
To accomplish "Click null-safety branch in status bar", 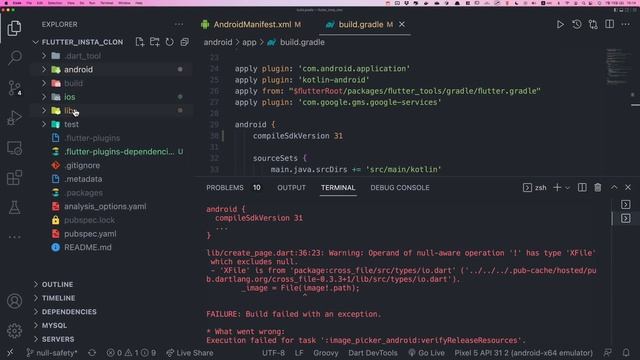I will (x=52, y=353).
